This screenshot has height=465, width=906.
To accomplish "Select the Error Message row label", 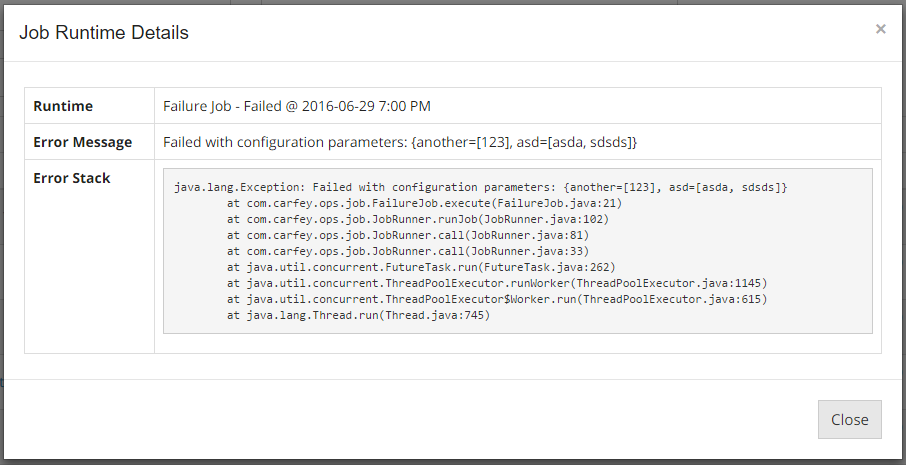I will 82,142.
